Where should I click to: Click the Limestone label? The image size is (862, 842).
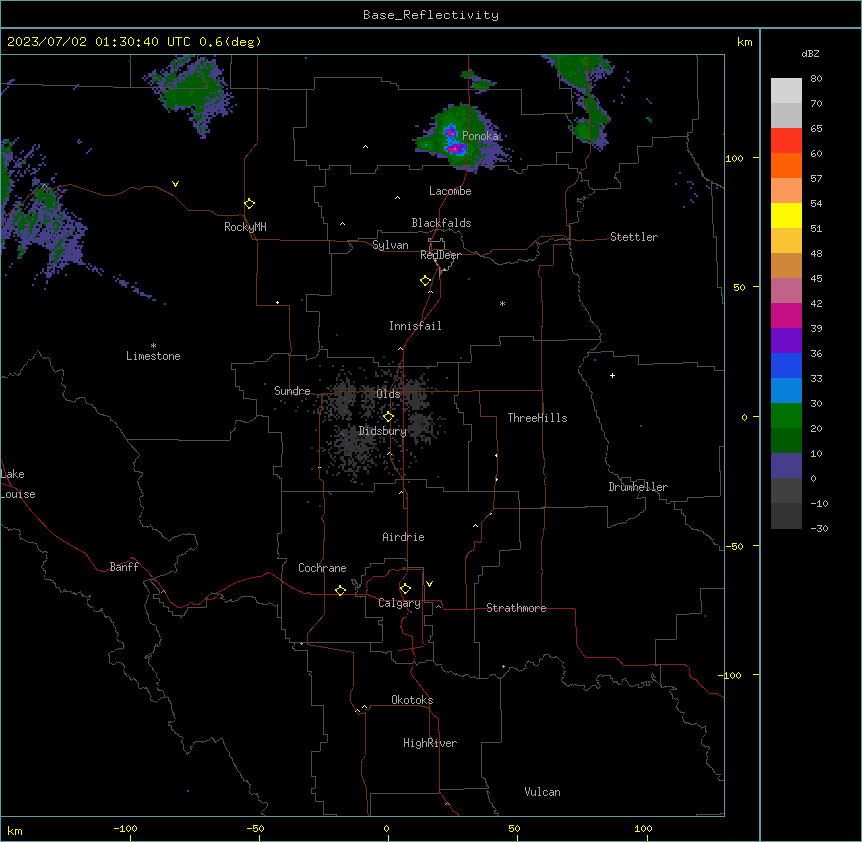(153, 356)
